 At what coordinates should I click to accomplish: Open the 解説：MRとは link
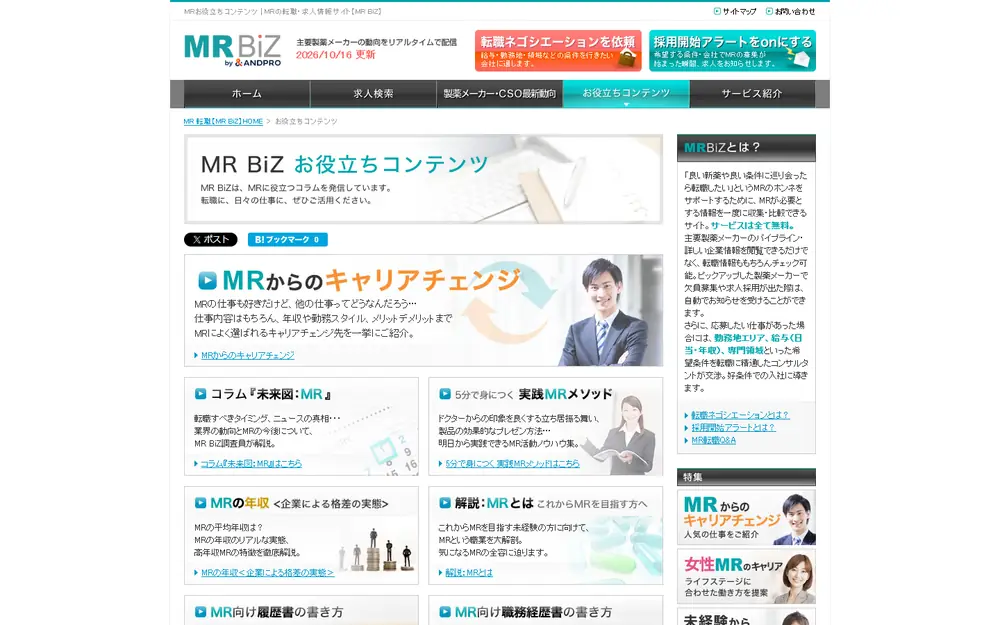[469, 573]
